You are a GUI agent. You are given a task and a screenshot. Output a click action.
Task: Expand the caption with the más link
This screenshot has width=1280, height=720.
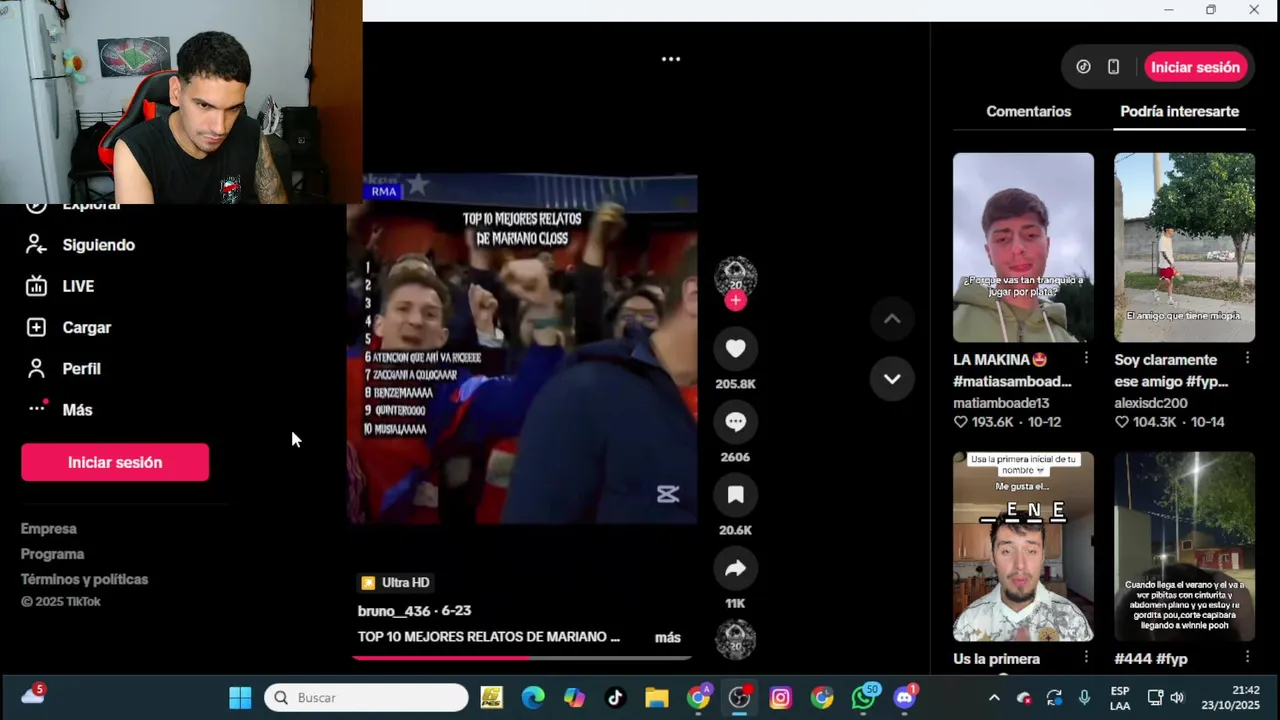click(667, 637)
